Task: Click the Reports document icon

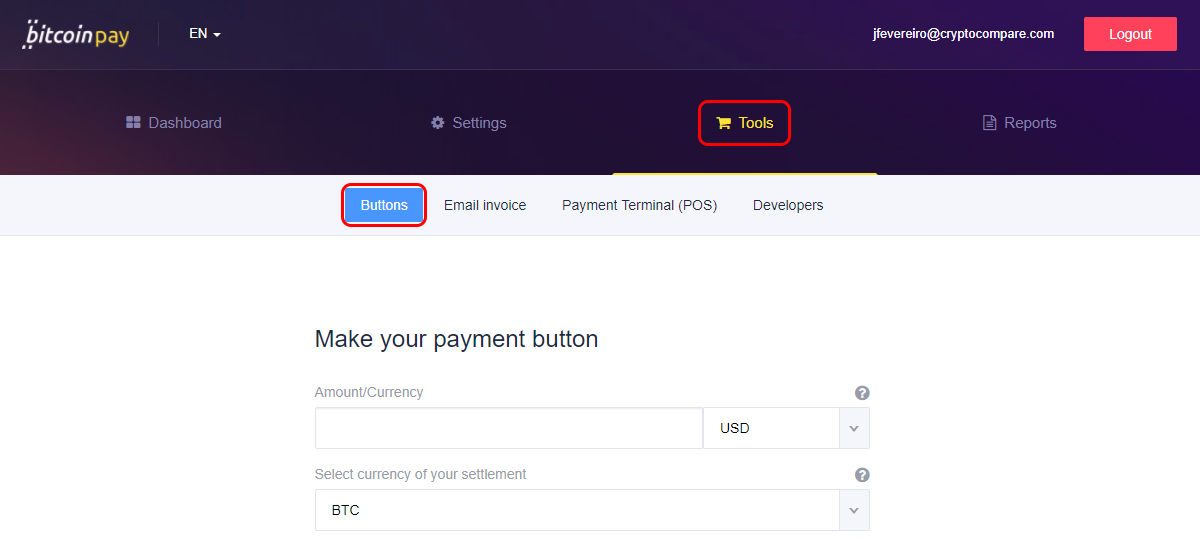Action: [989, 123]
